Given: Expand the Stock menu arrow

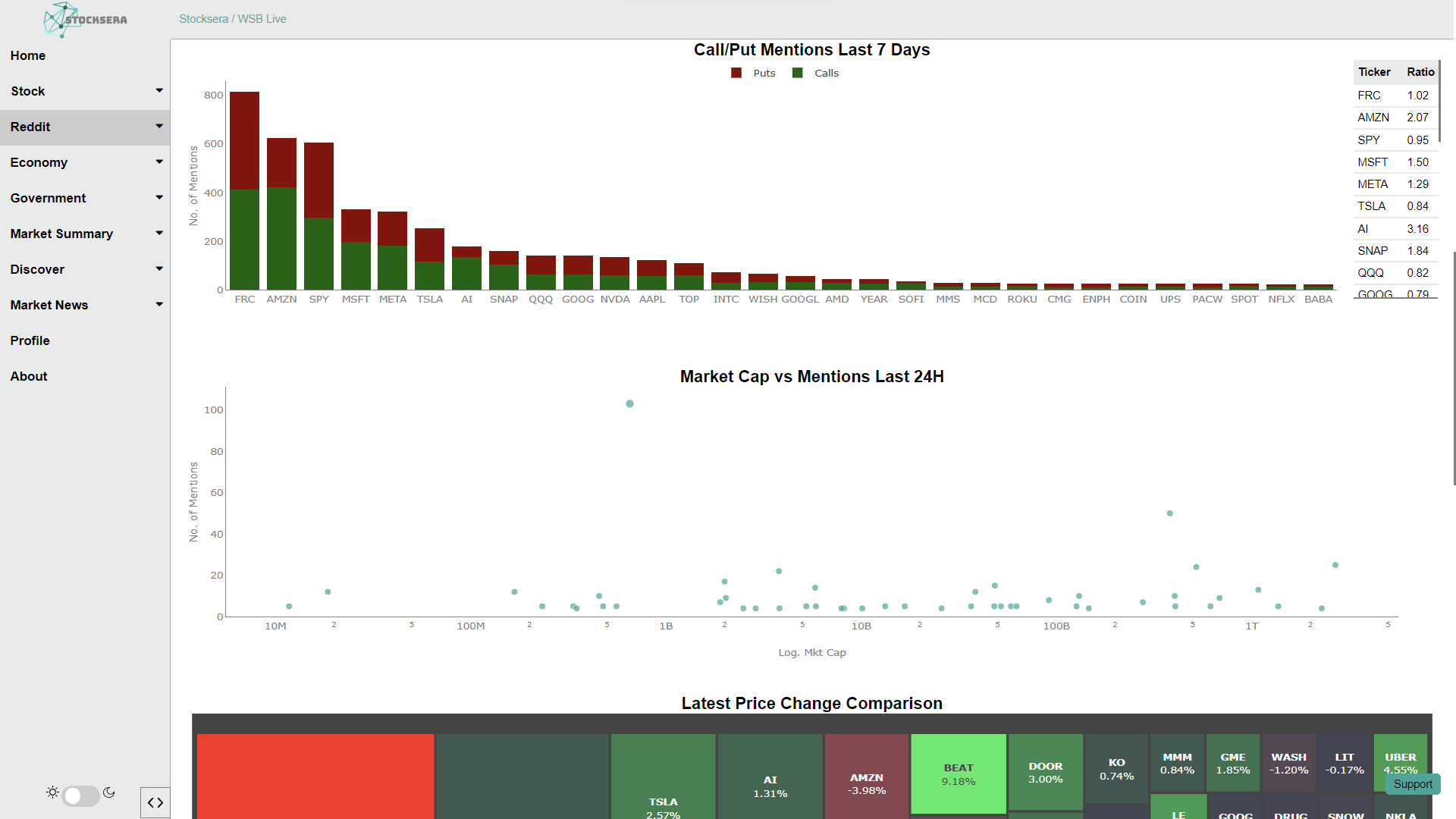Looking at the screenshot, I should [159, 91].
